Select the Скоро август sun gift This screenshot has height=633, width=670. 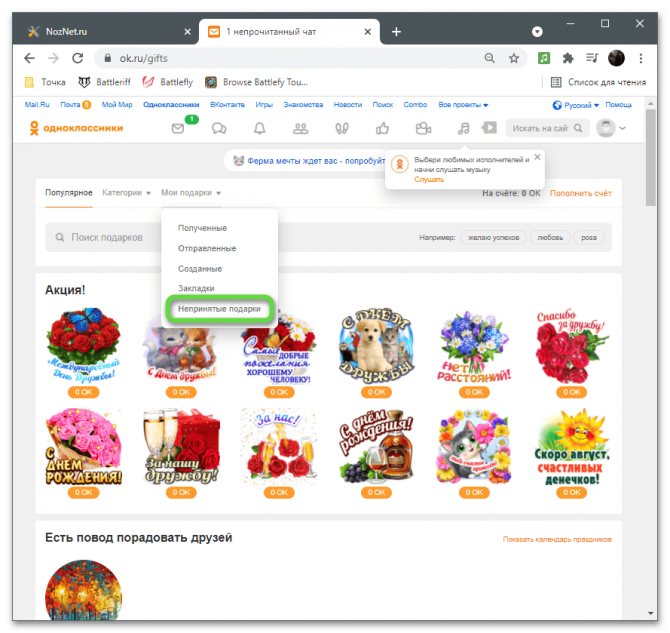[572, 447]
